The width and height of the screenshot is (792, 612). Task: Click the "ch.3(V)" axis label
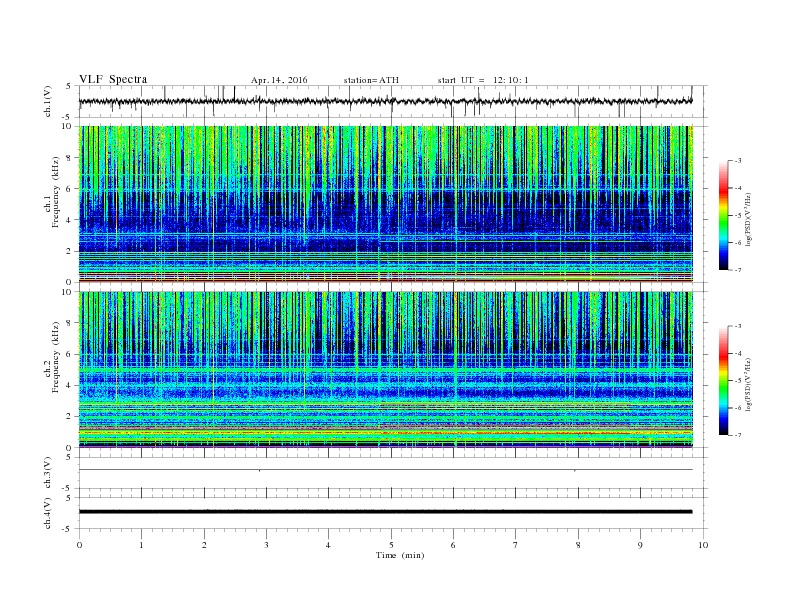(x=48, y=473)
